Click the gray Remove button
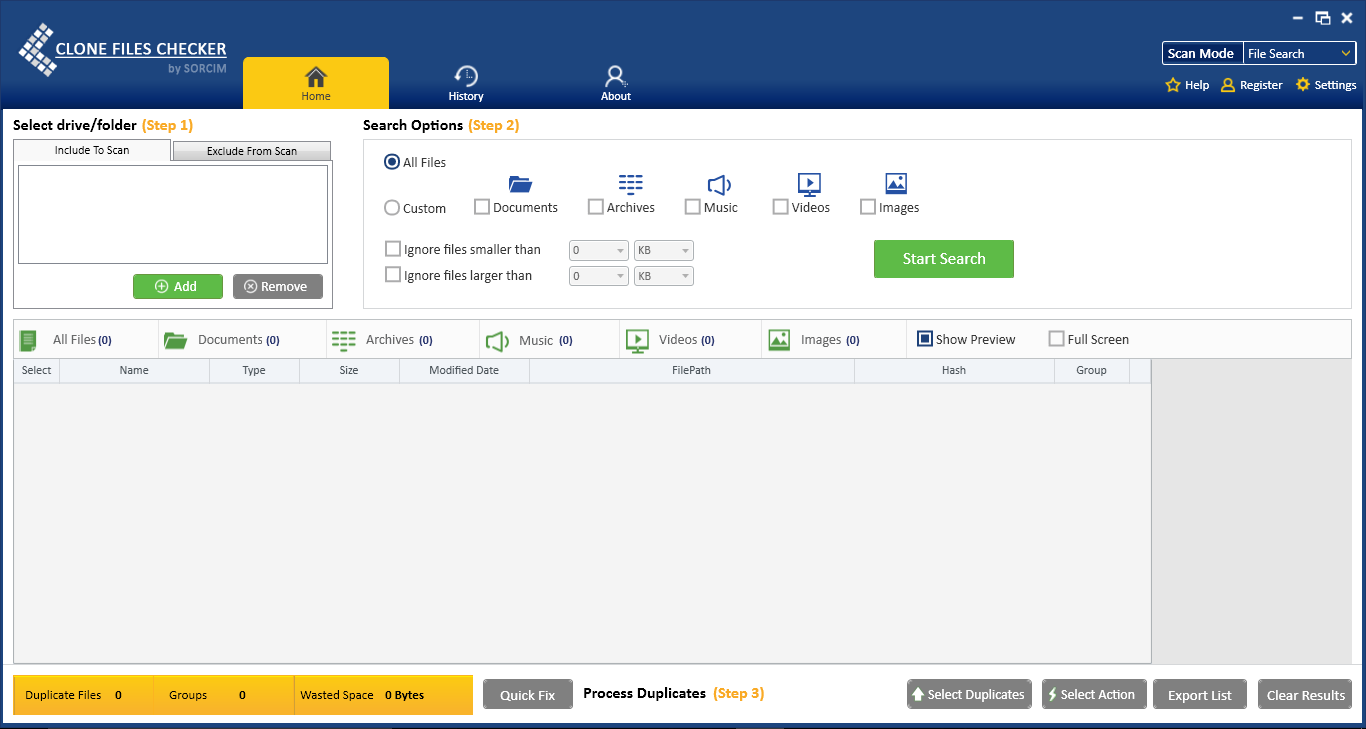This screenshot has width=1366, height=729. point(278,286)
